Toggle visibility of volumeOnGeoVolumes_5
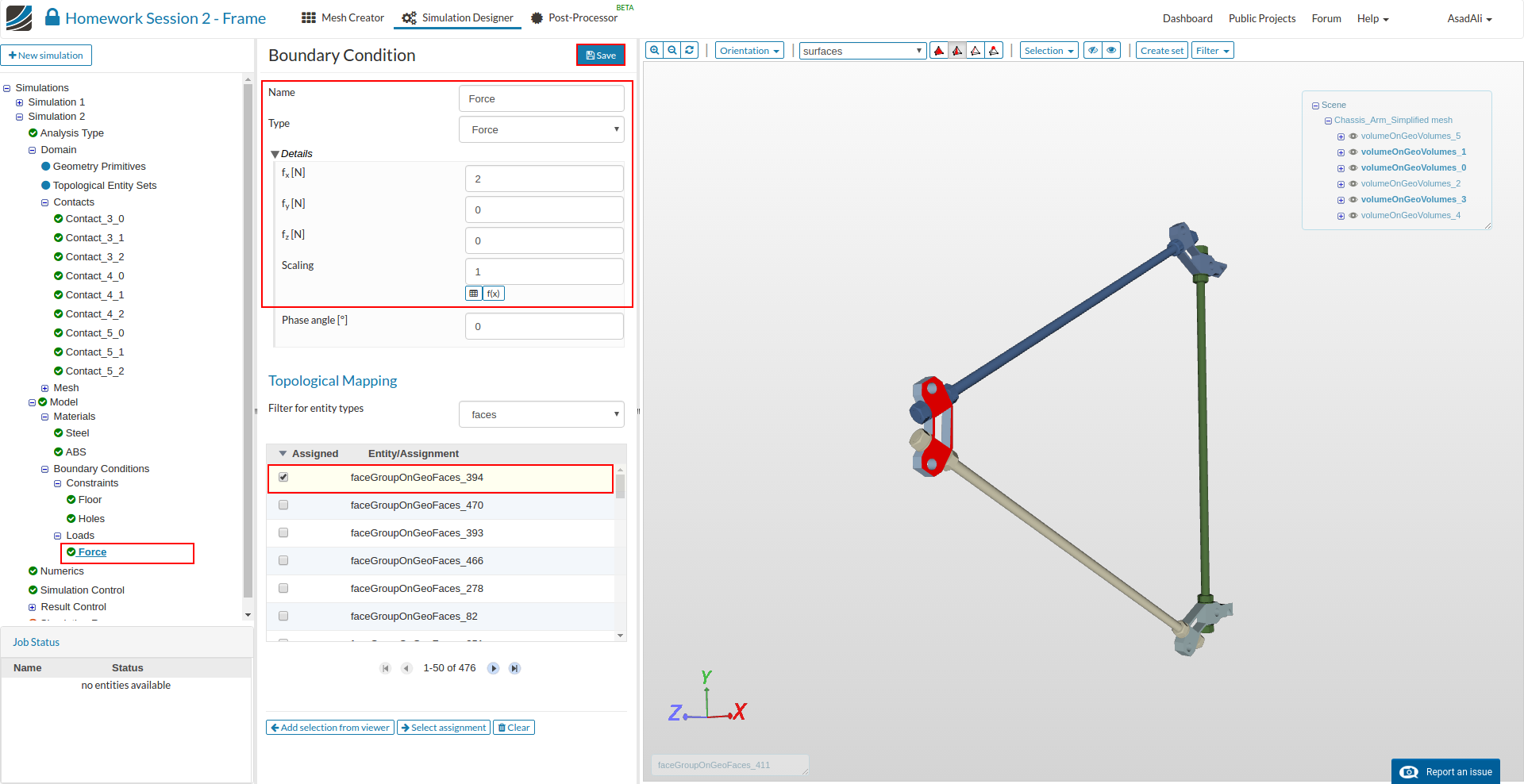 [x=1353, y=136]
